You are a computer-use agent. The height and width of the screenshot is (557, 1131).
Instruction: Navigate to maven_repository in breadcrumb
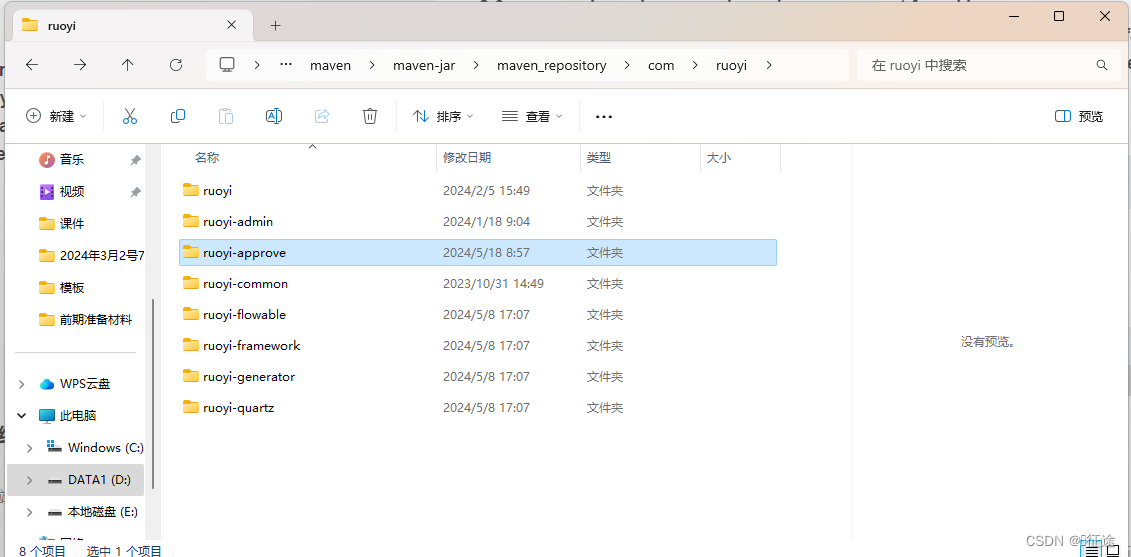click(552, 65)
